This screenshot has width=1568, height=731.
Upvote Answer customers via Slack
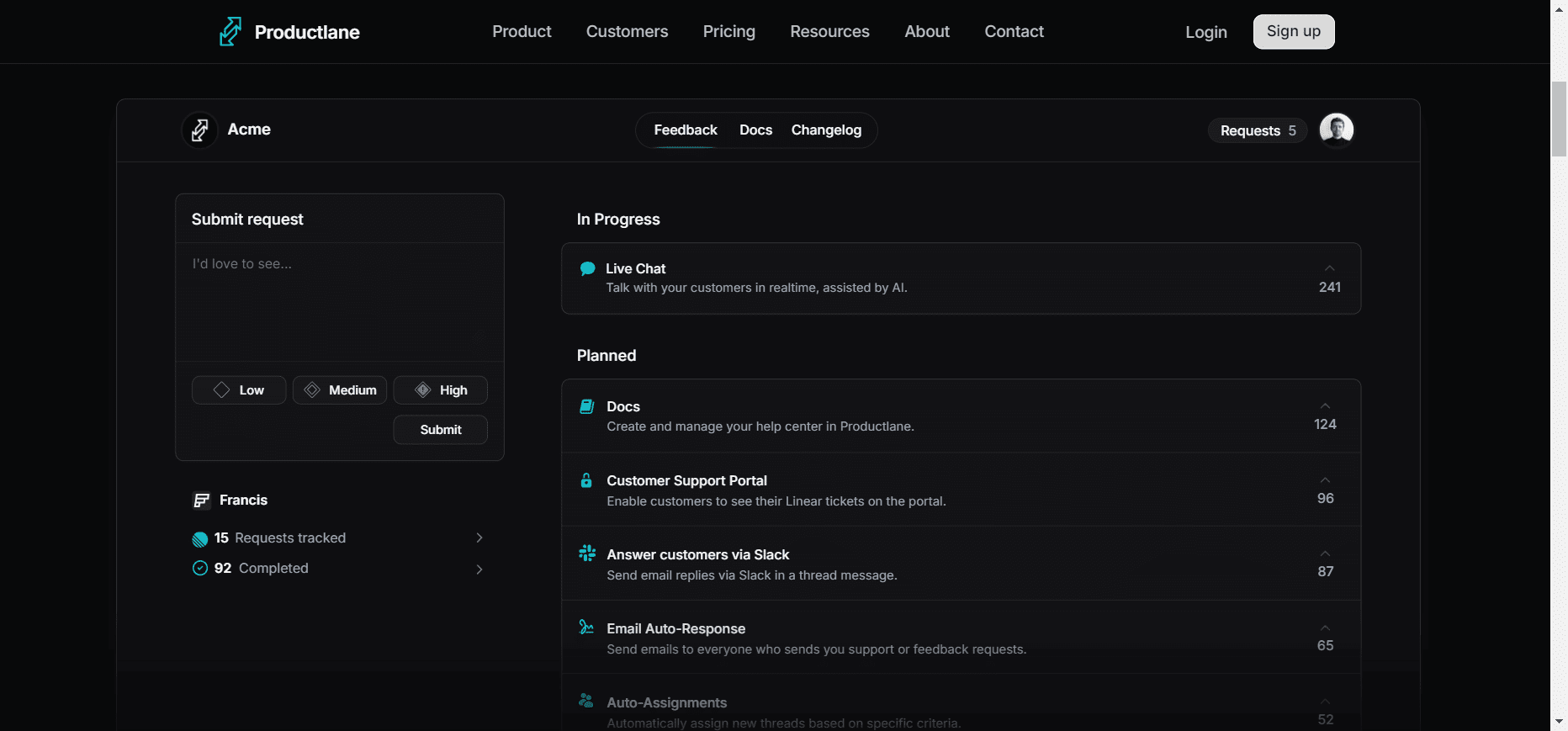pos(1325,554)
